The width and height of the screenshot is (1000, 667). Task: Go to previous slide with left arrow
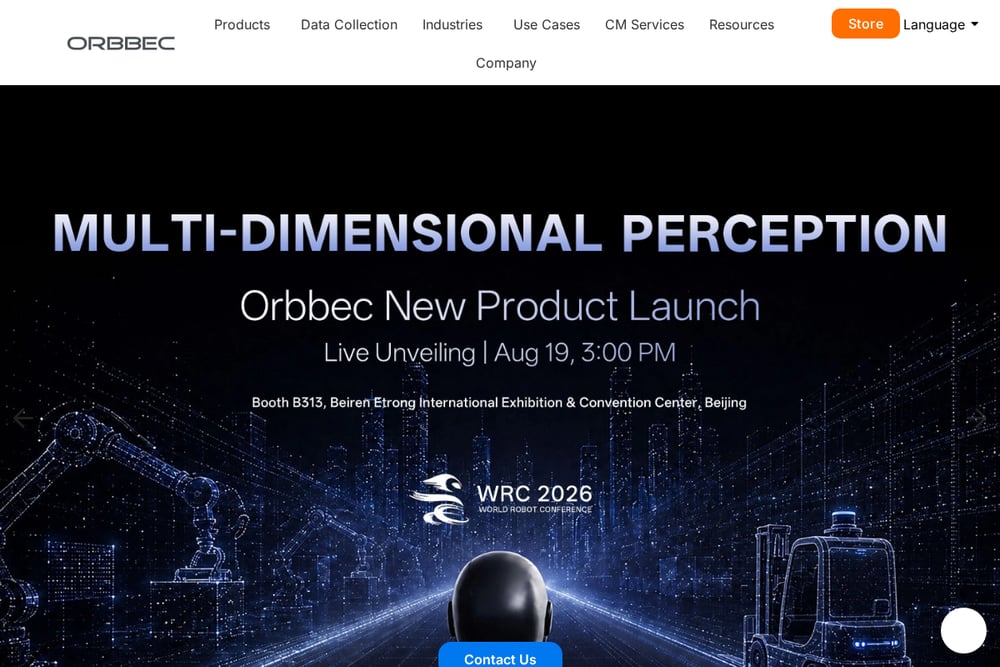[22, 418]
